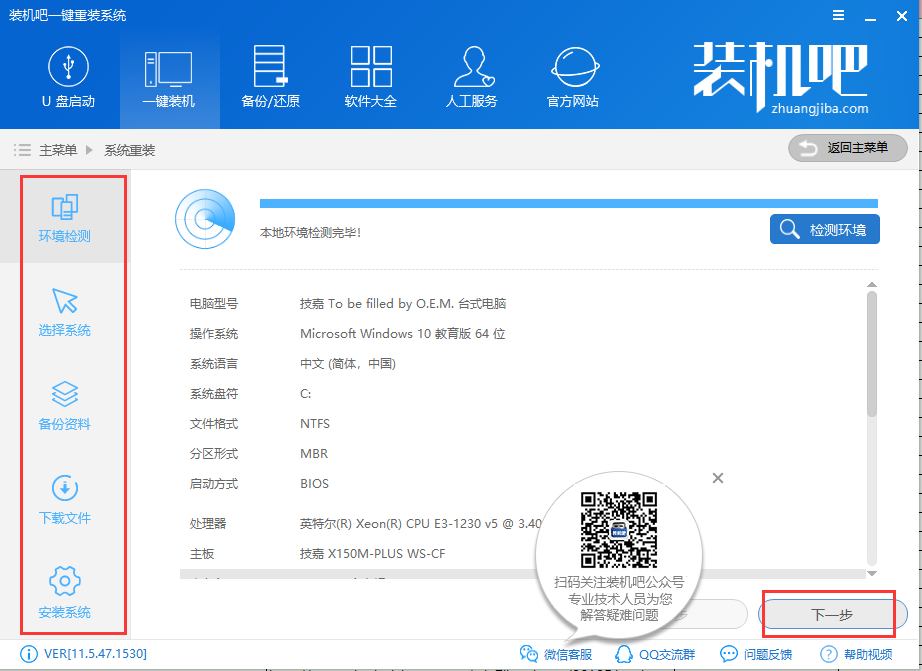Click the 技嘉 X150M-PLUS WS-CF motherboard text
Image resolution: width=922 pixels, height=671 pixels.
(372, 553)
